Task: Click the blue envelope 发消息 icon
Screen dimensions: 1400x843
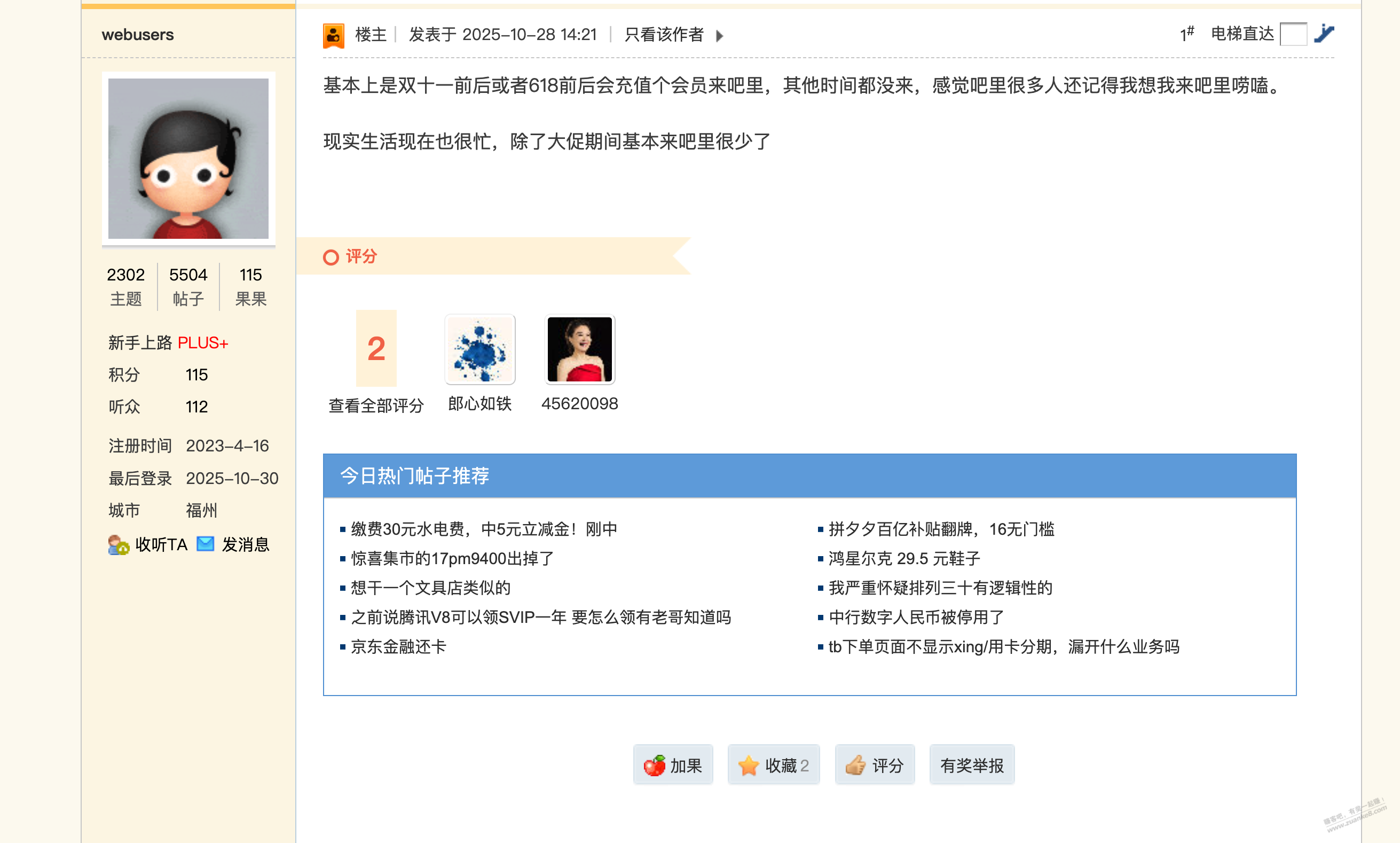Action: coord(205,544)
